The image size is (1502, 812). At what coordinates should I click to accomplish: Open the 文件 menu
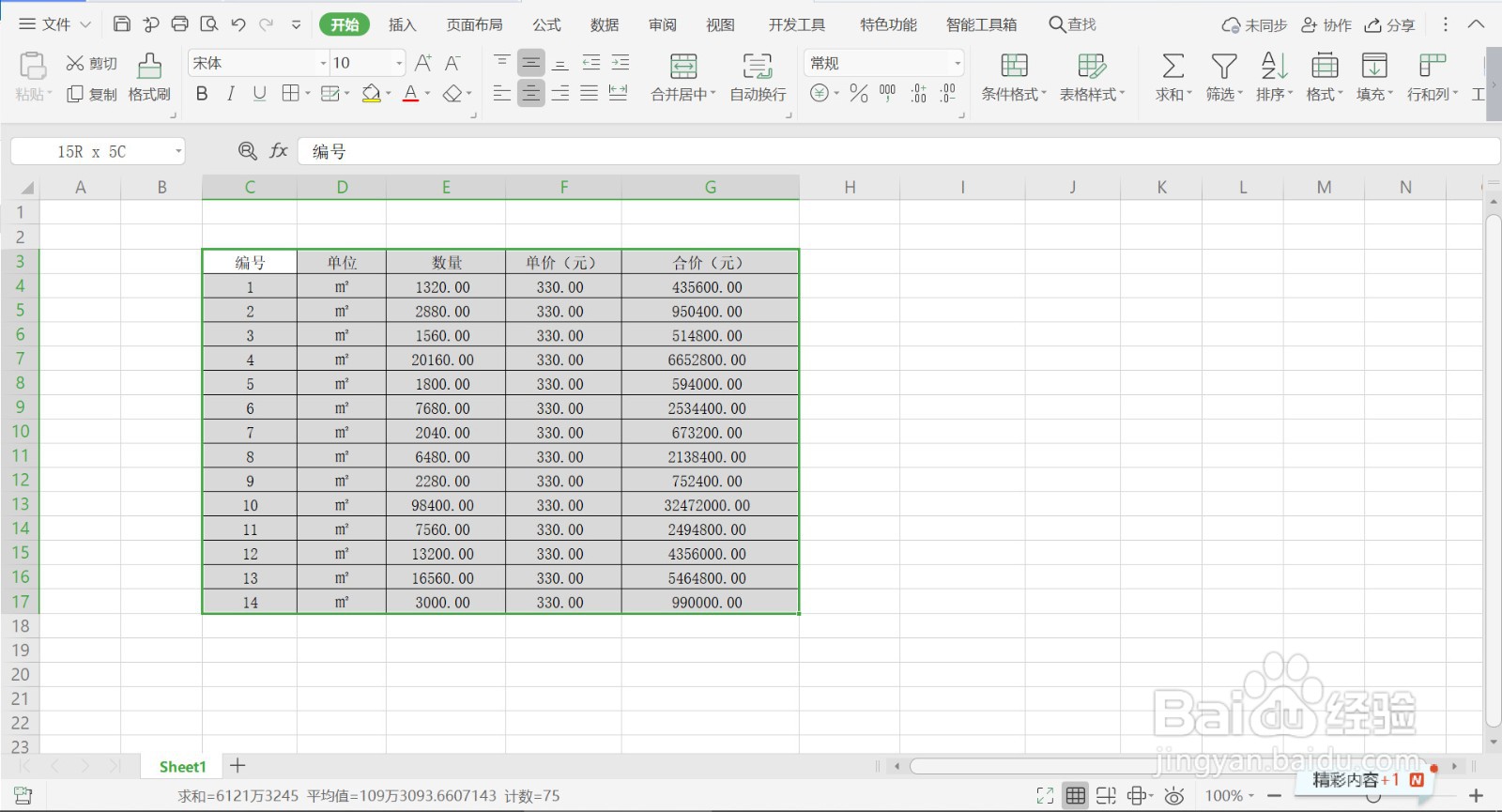[55, 24]
